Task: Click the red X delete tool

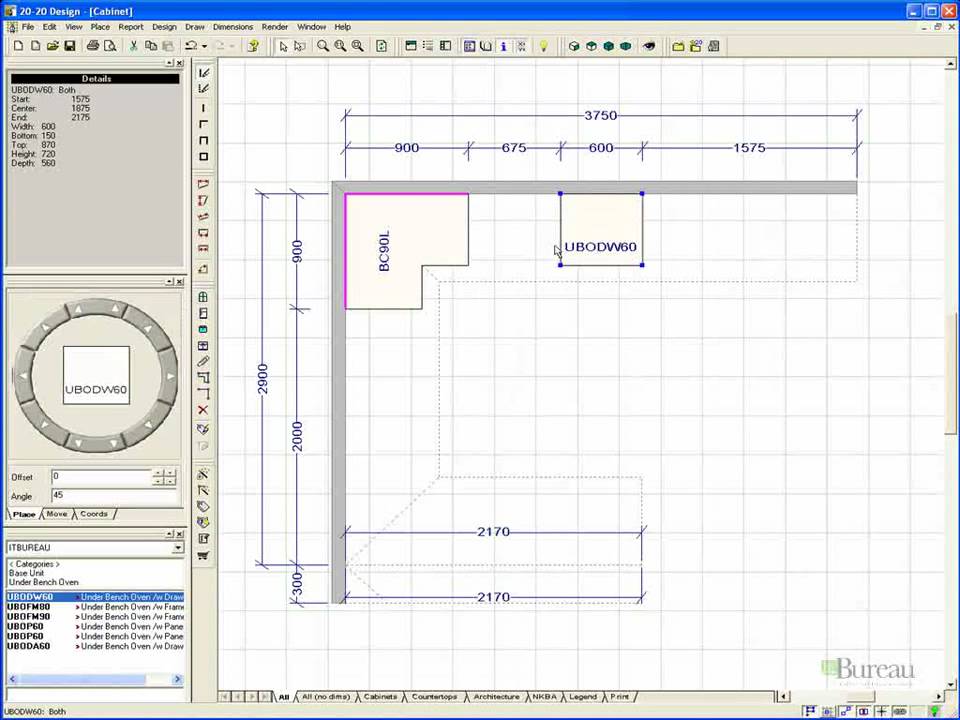Action: point(203,410)
